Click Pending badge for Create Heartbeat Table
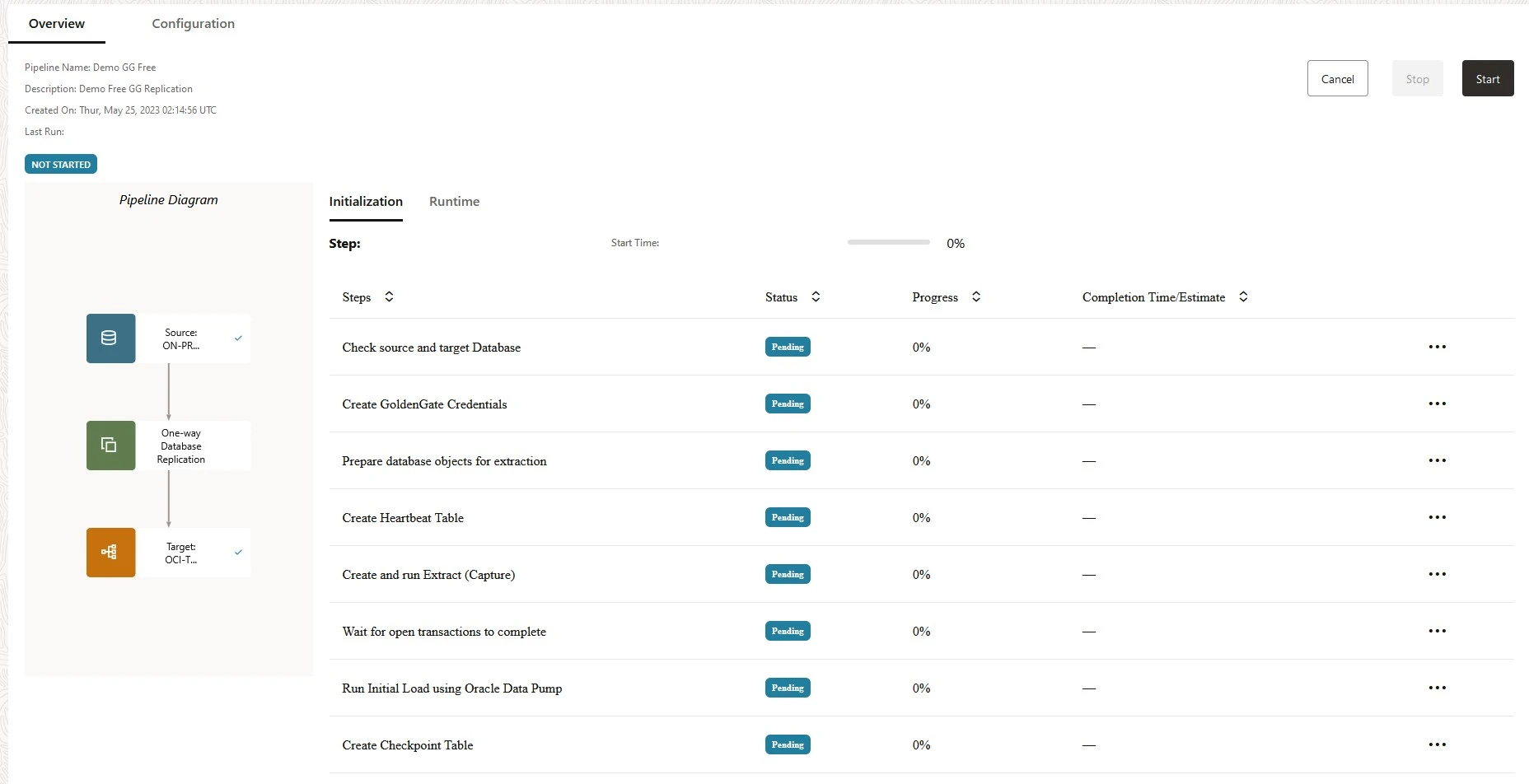Screen dimensions: 1529x784 point(788,517)
